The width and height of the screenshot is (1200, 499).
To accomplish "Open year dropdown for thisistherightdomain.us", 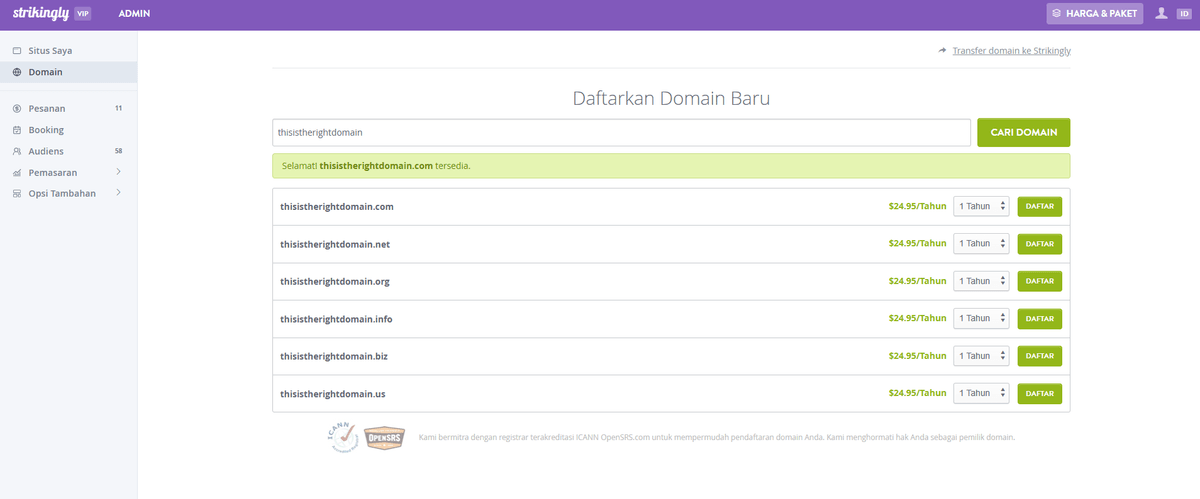I will [x=981, y=393].
